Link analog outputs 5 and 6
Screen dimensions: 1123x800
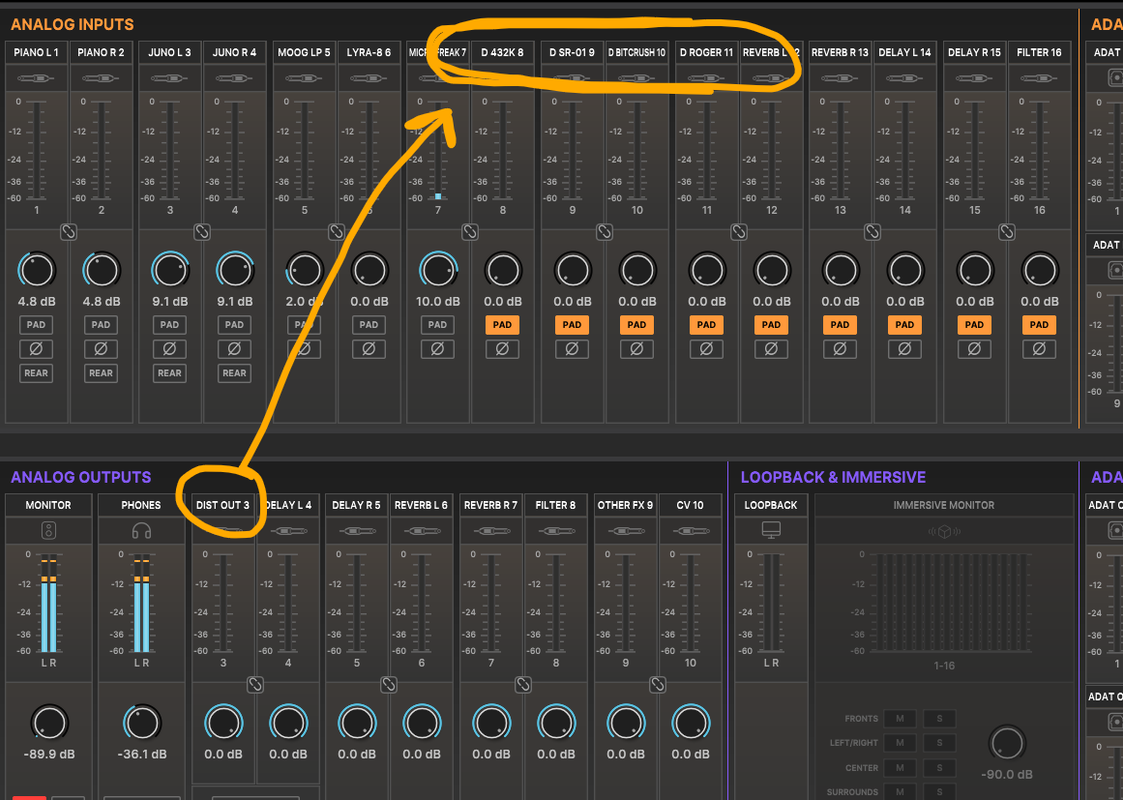pyautogui.click(x=388, y=685)
